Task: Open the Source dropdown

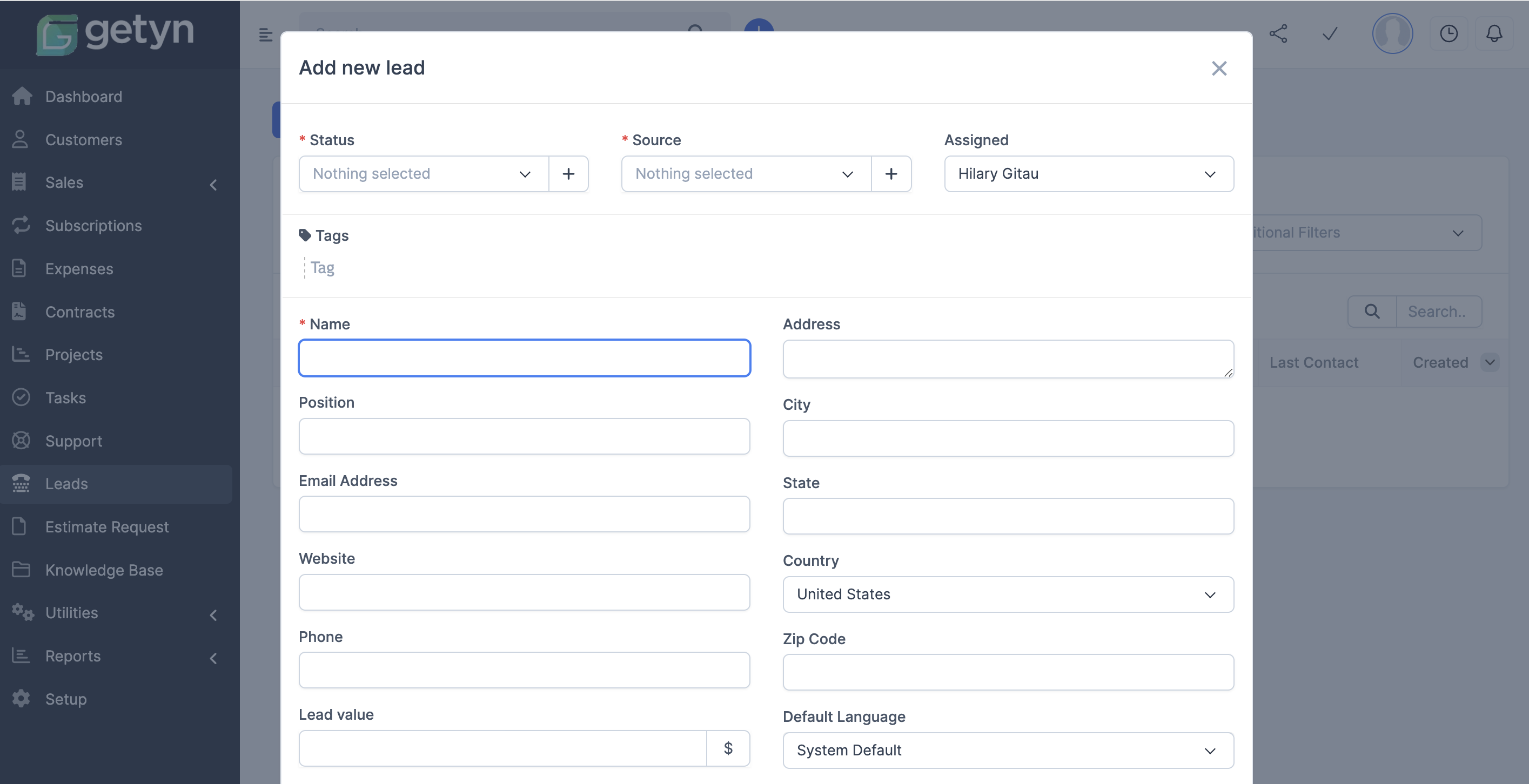Action: (745, 174)
